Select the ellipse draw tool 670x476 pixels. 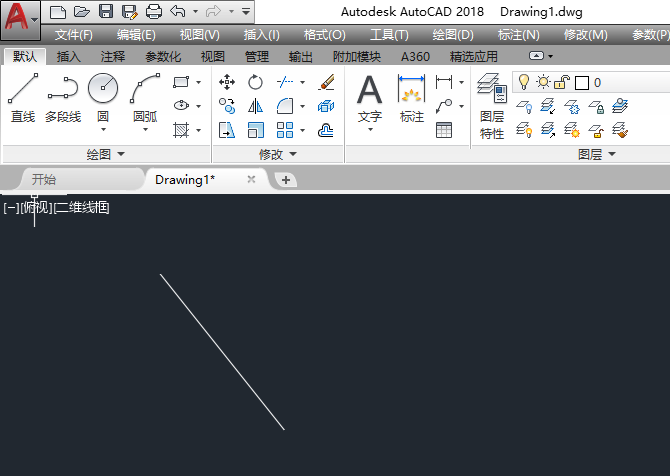click(181, 105)
